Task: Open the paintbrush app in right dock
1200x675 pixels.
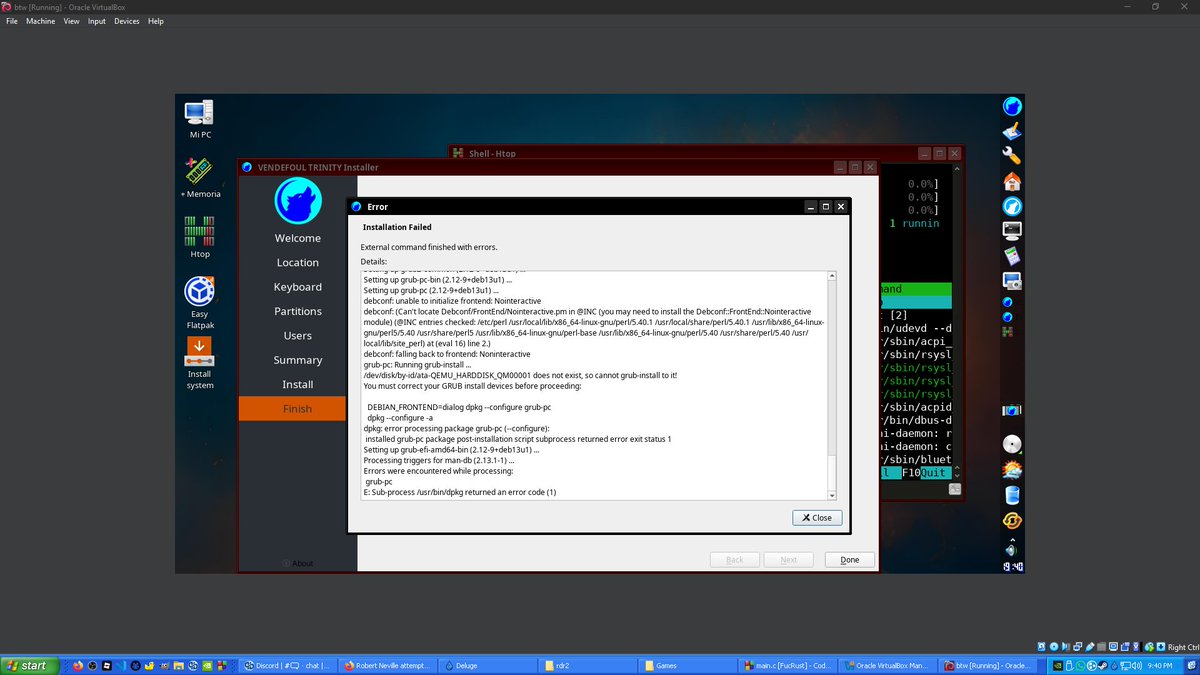Action: coord(1012,131)
